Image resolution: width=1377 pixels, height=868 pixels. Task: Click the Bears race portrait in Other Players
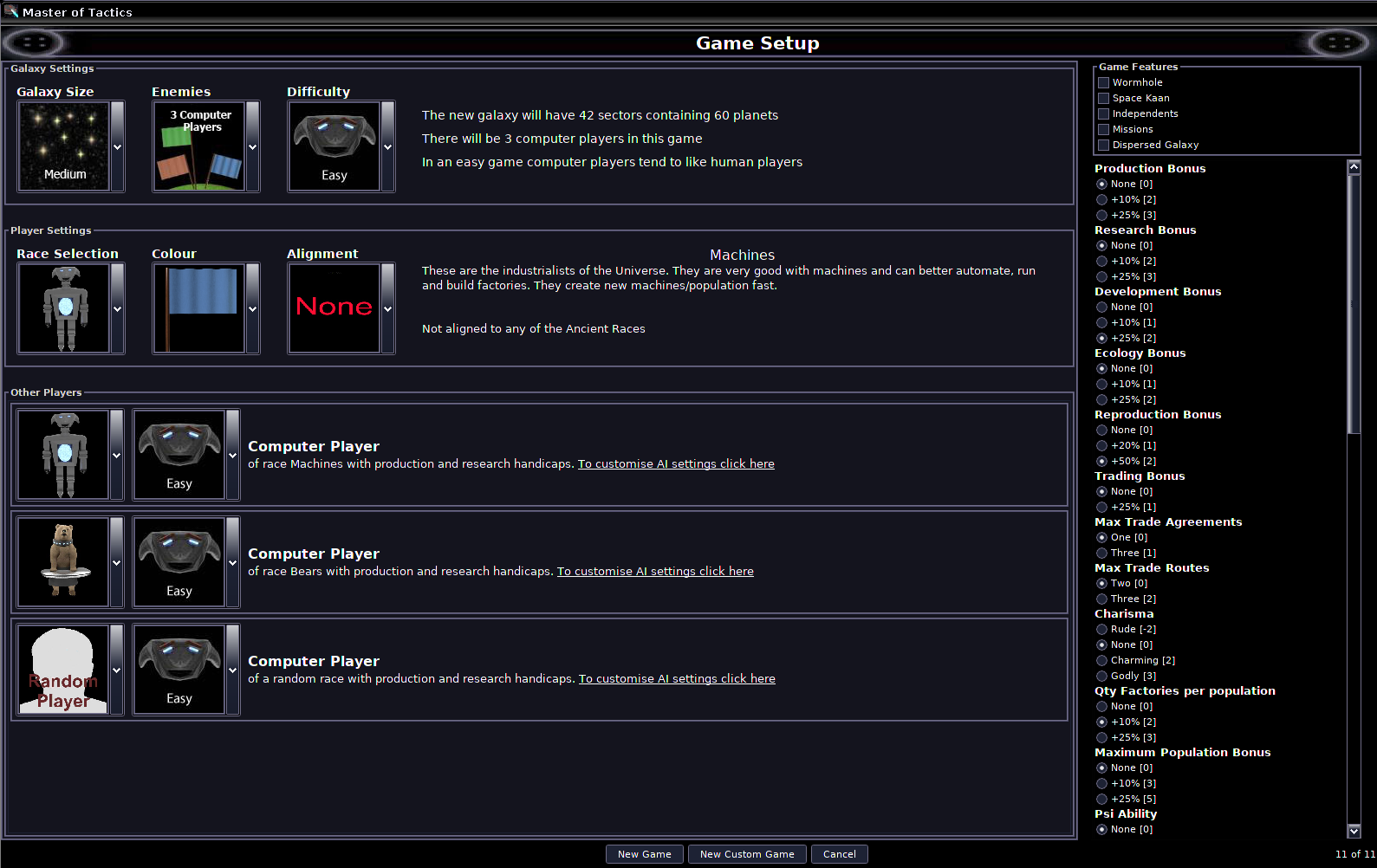tap(63, 562)
